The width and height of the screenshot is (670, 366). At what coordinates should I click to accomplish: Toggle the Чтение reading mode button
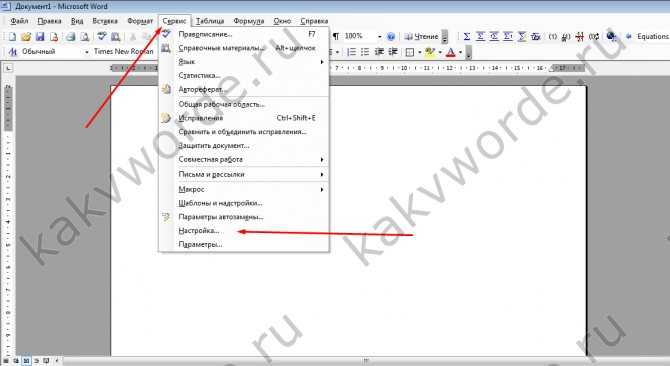click(421, 37)
